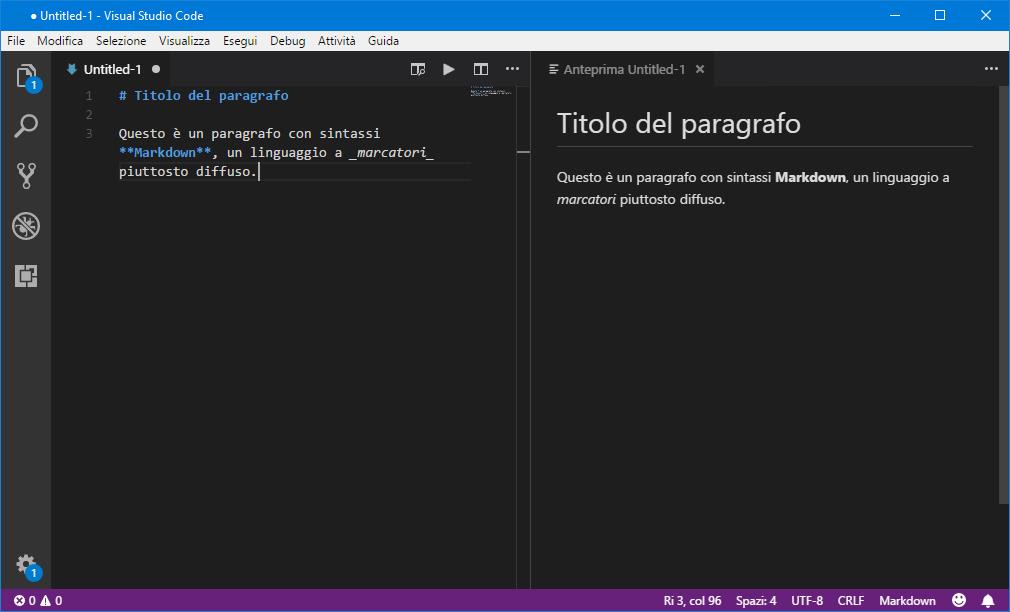Open the Esegui menu
1010x612 pixels.
[x=240, y=41]
